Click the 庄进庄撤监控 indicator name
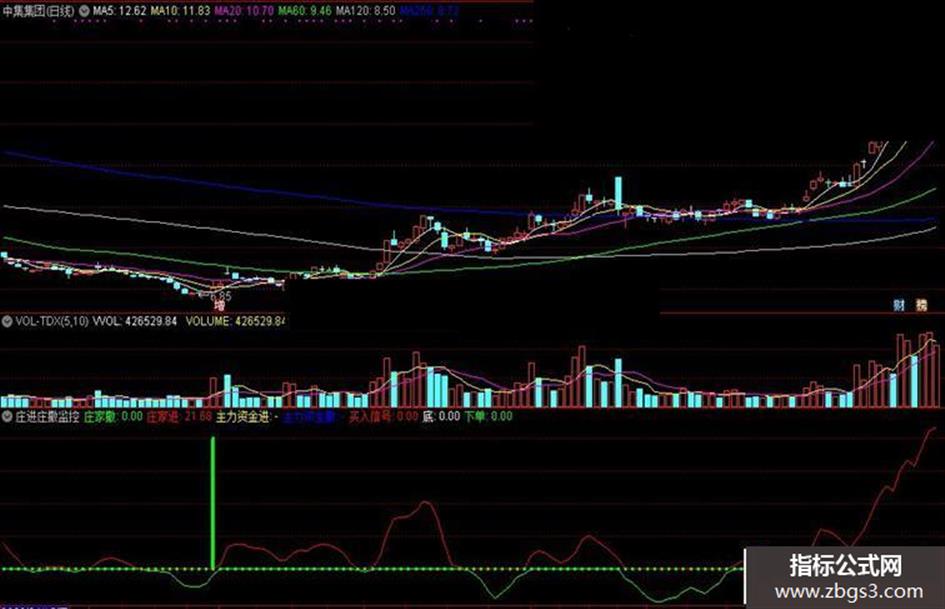This screenshot has height=609, width=945. (47, 416)
